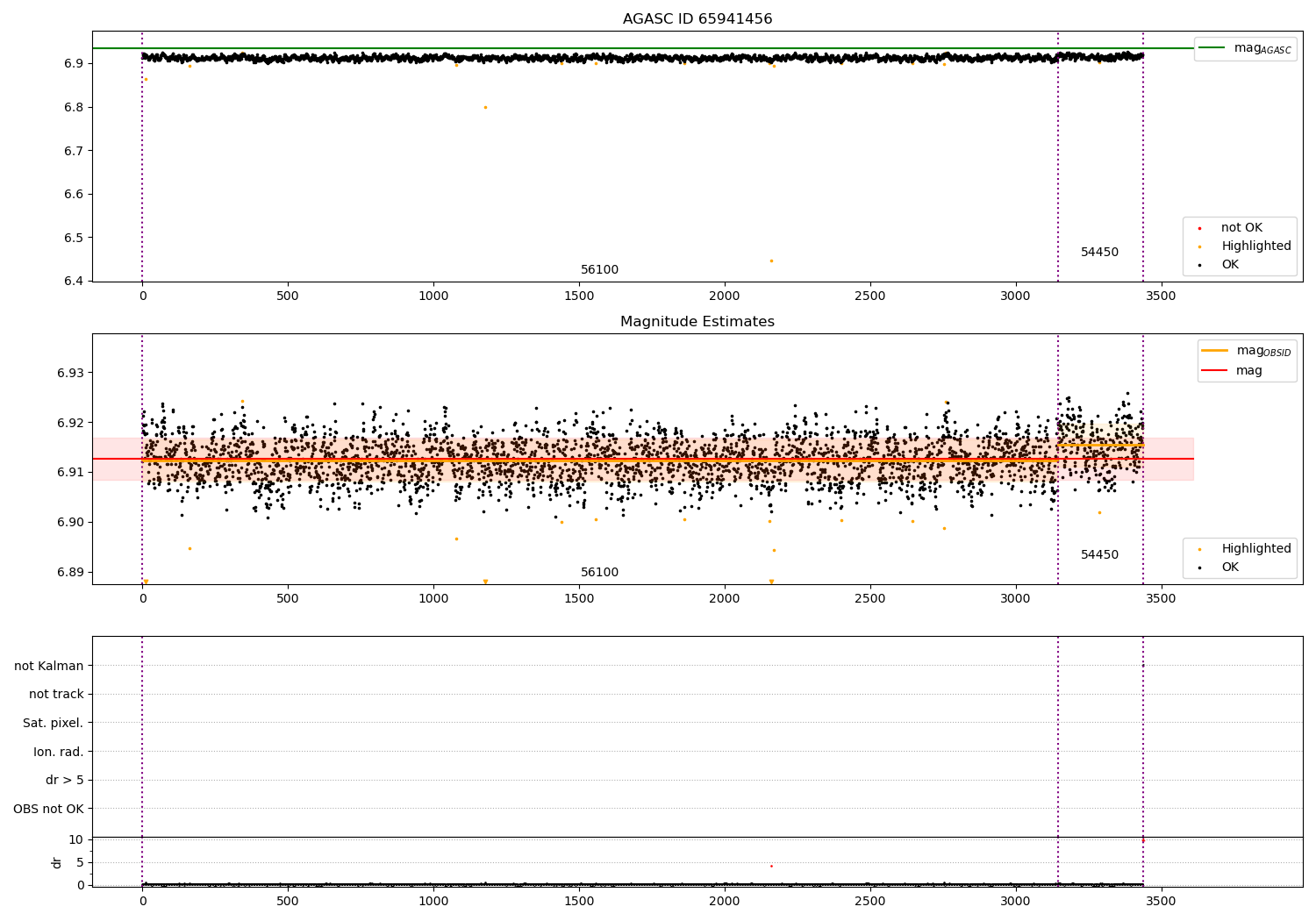Click the '54450' label in the top plot

point(1099,253)
